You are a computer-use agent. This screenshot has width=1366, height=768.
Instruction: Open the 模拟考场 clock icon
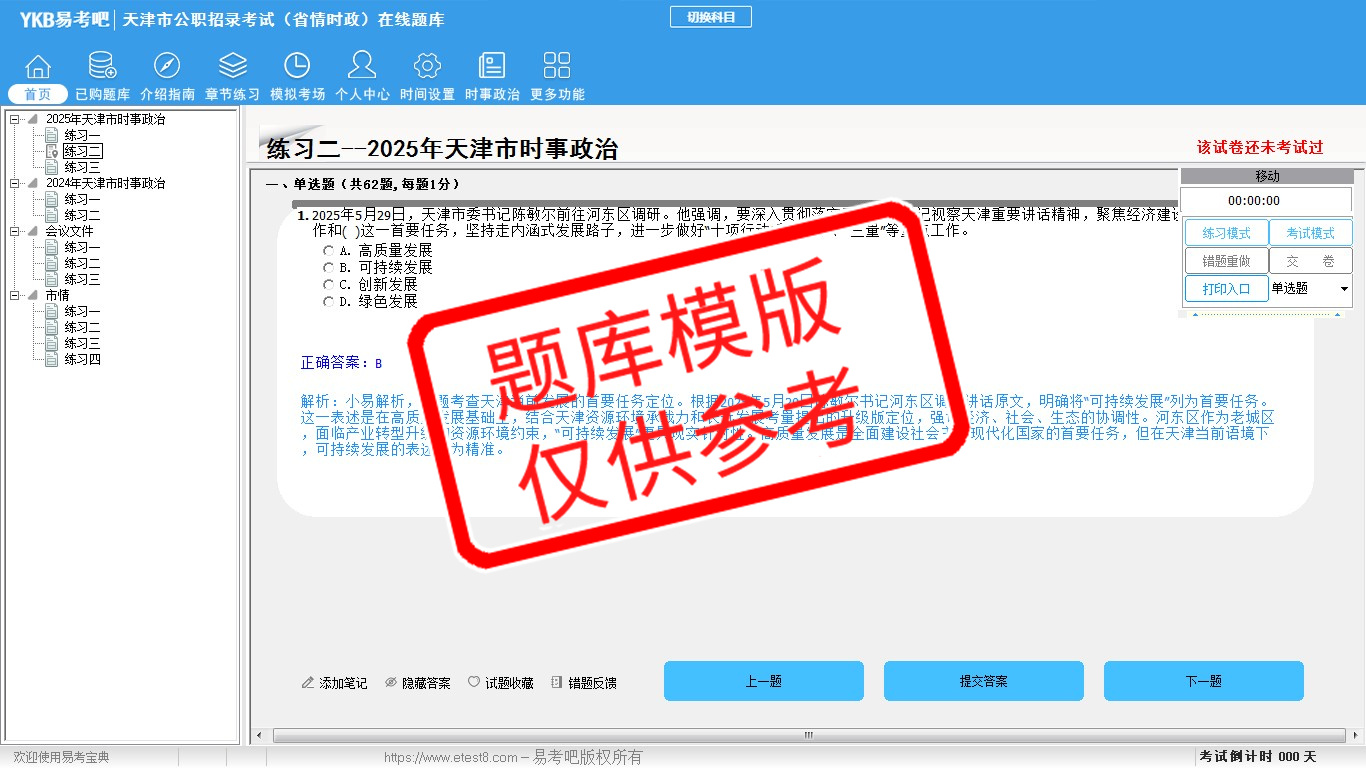tap(297, 67)
